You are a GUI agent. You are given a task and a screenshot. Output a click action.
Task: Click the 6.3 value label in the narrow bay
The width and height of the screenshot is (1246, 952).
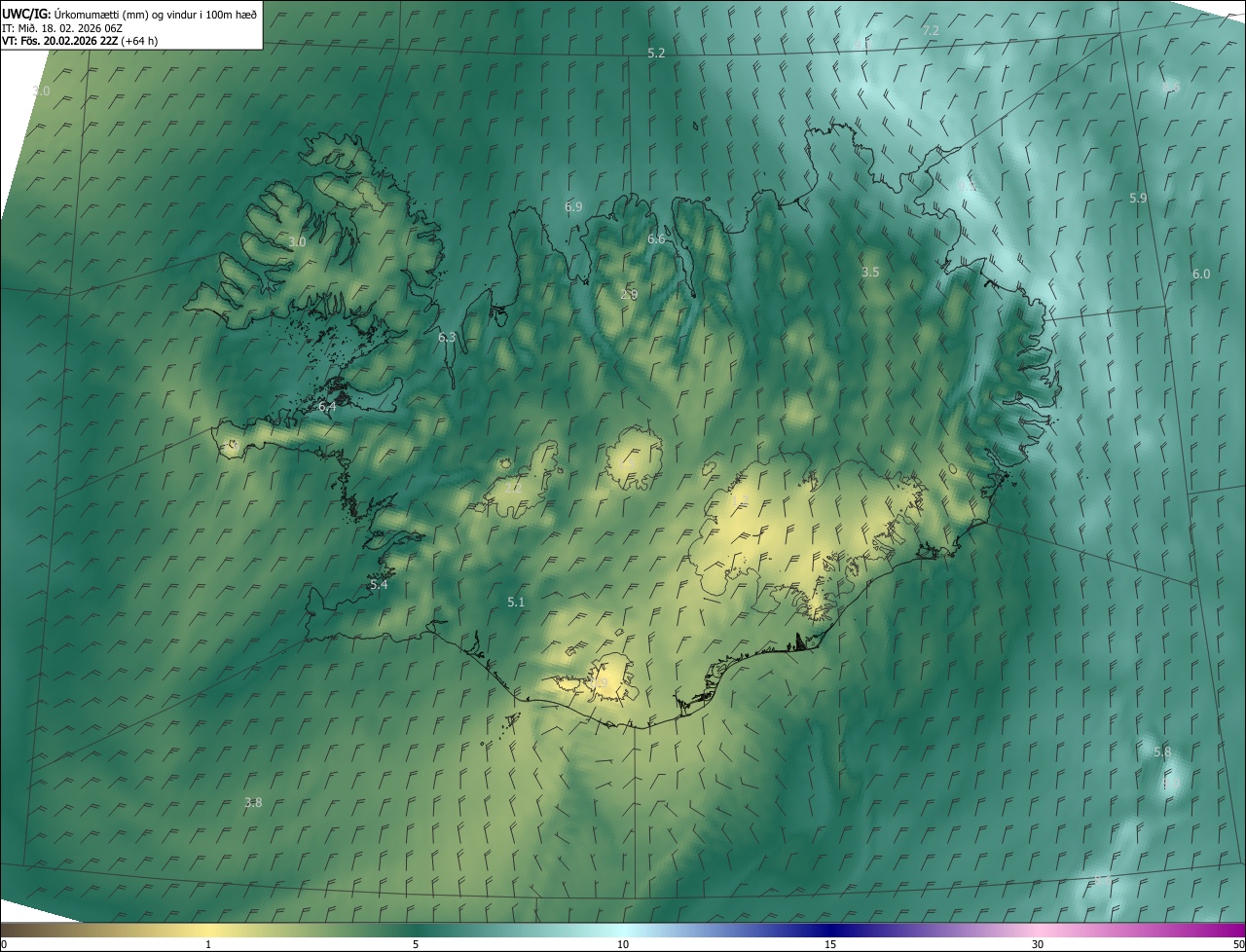point(447,337)
